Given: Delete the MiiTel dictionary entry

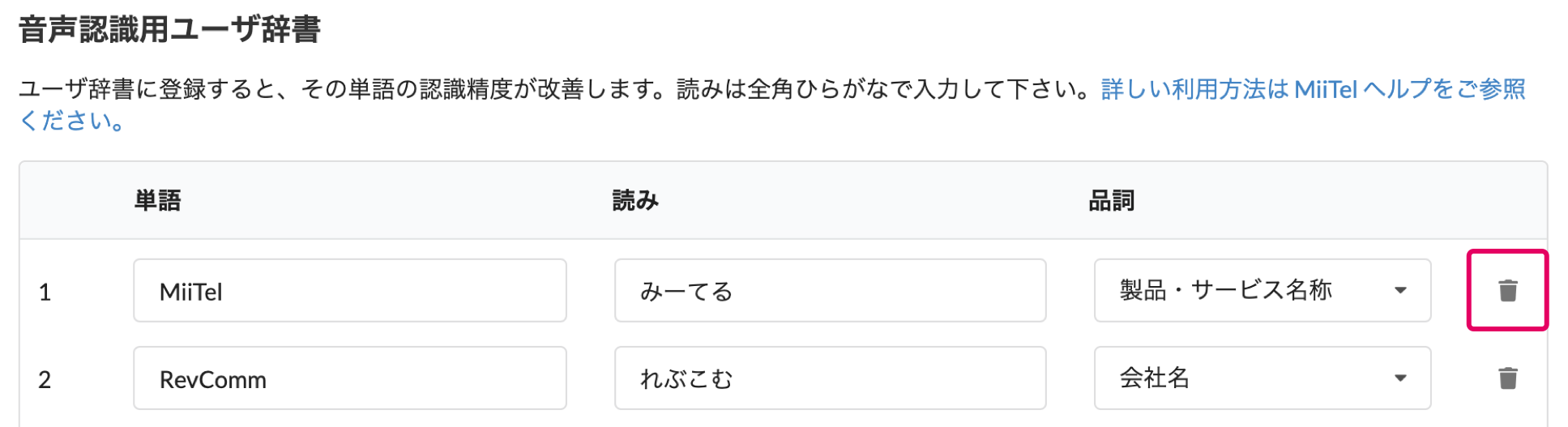Looking at the screenshot, I should point(1507,290).
